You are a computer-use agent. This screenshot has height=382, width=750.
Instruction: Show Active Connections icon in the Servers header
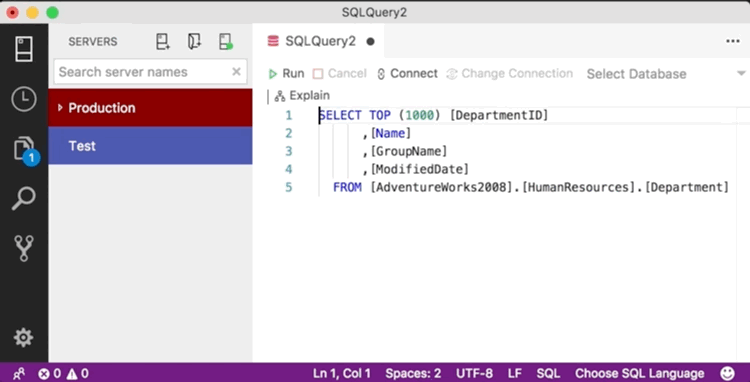pyautogui.click(x=226, y=42)
